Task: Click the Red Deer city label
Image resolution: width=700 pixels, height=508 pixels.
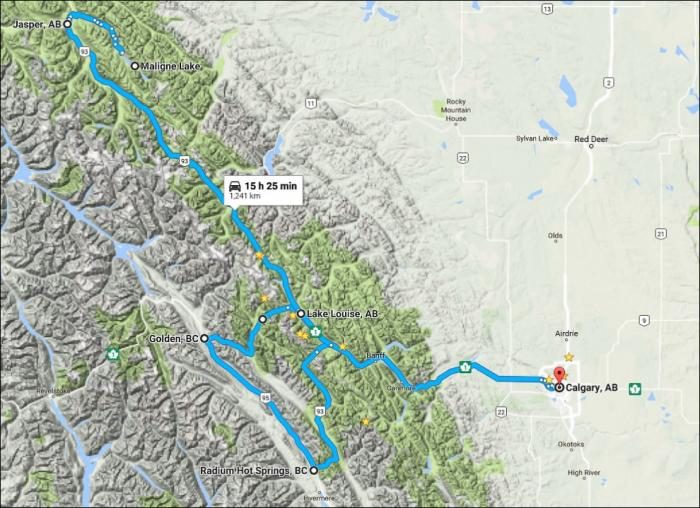Action: click(591, 139)
